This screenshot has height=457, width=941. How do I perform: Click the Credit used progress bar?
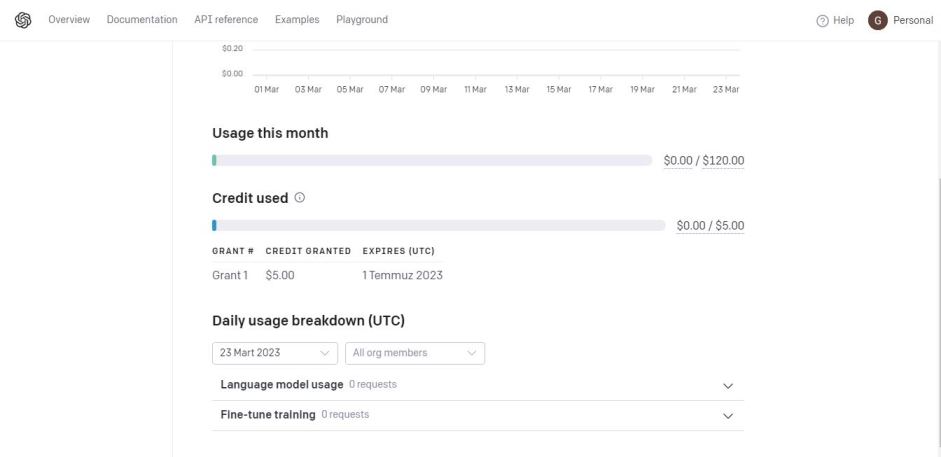tap(439, 226)
